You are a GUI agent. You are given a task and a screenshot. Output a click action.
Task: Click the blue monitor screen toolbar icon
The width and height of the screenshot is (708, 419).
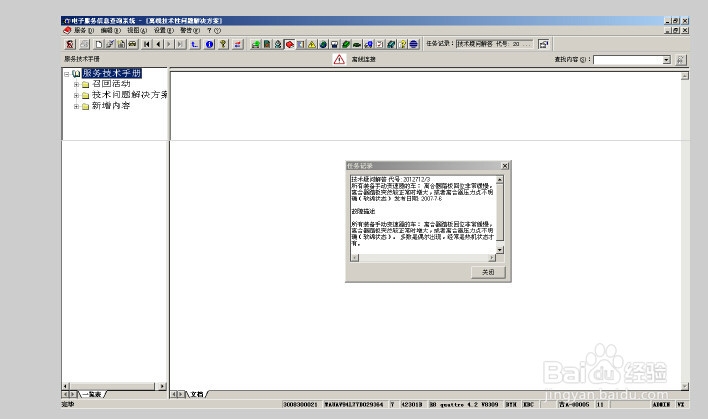coord(335,44)
